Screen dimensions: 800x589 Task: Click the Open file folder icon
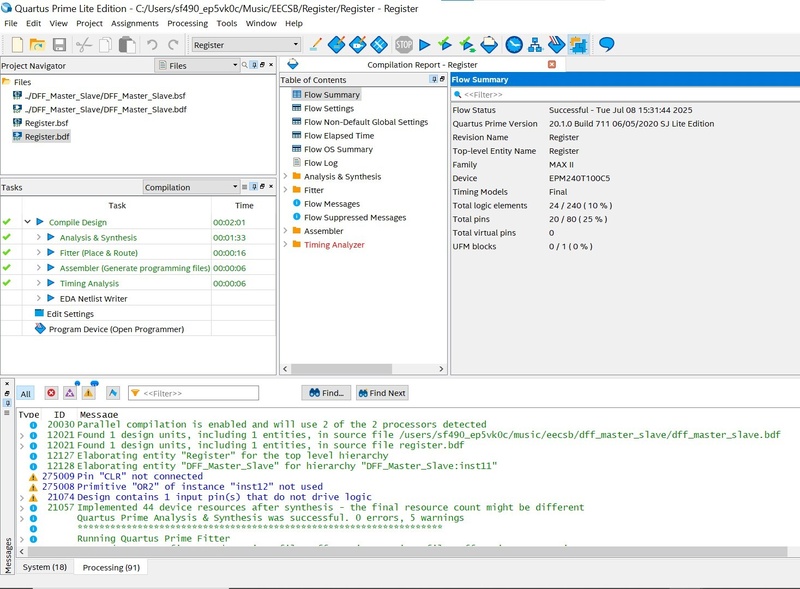[37, 45]
